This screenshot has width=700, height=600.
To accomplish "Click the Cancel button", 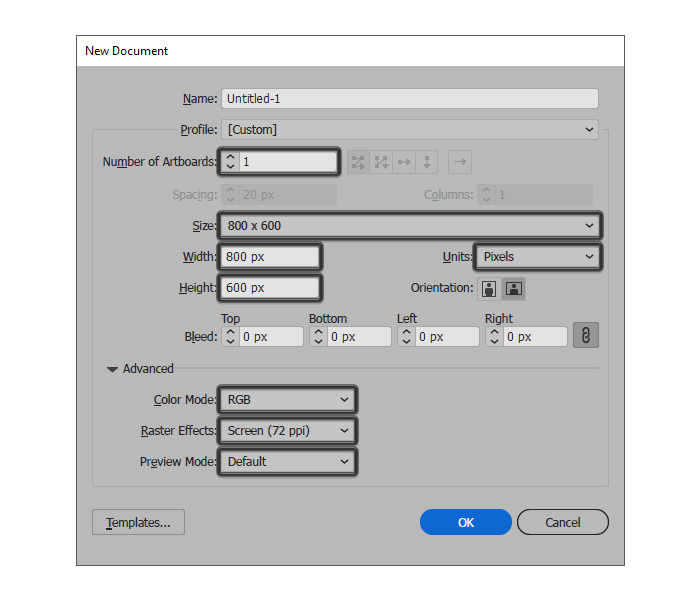I will point(562,522).
